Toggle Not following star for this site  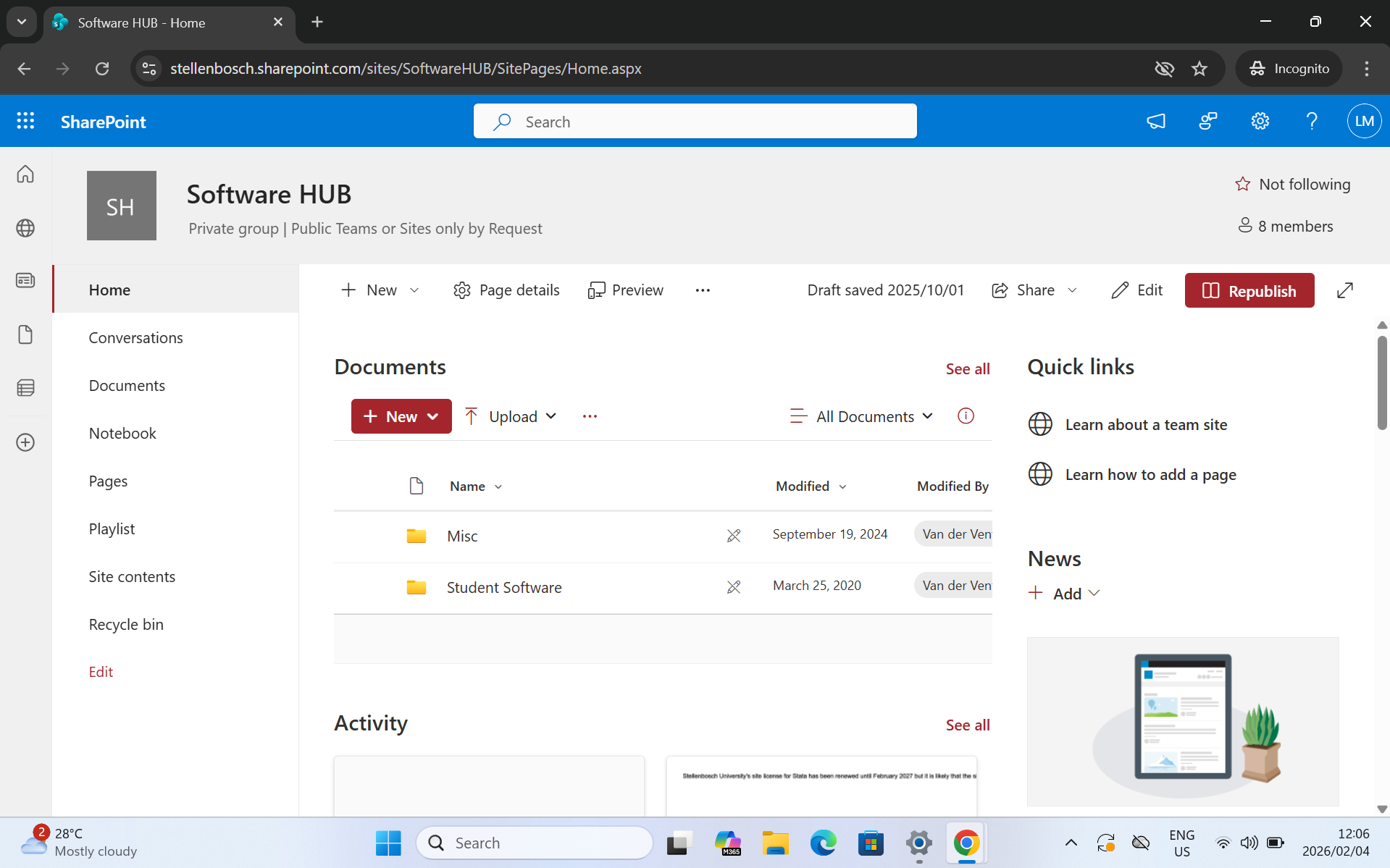(x=1293, y=184)
